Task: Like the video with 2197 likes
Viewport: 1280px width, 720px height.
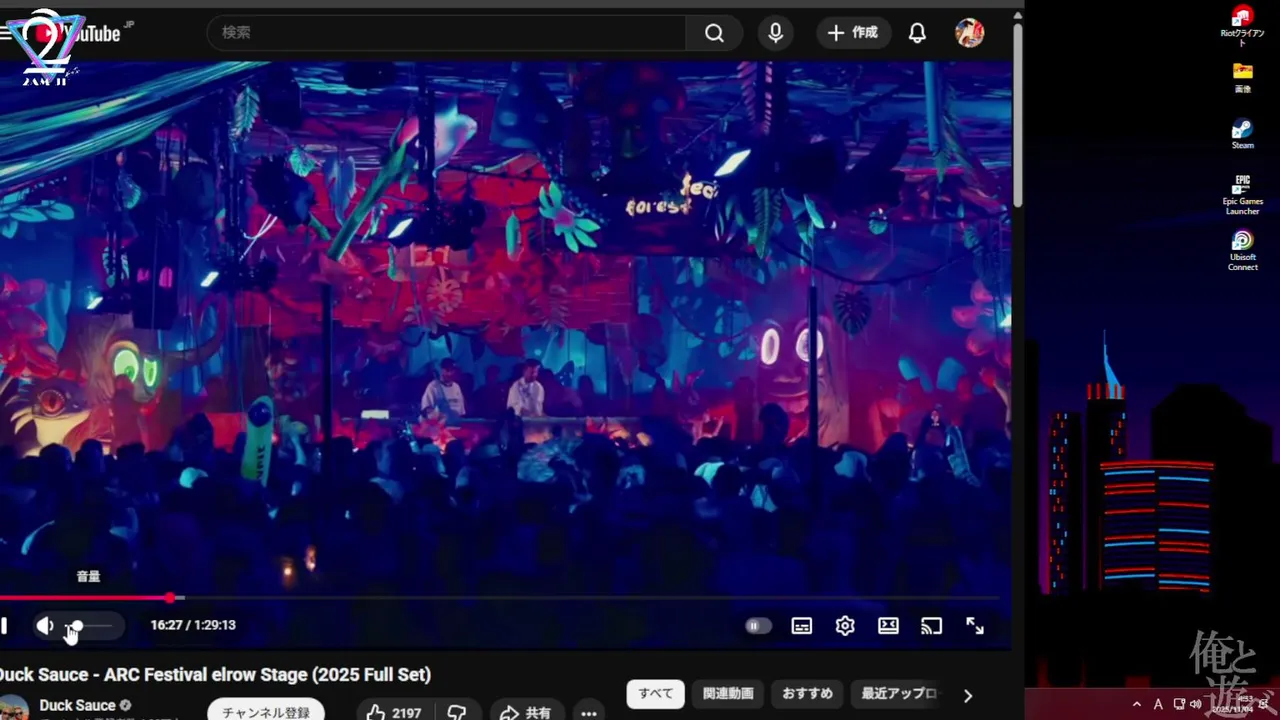Action: pyautogui.click(x=394, y=713)
